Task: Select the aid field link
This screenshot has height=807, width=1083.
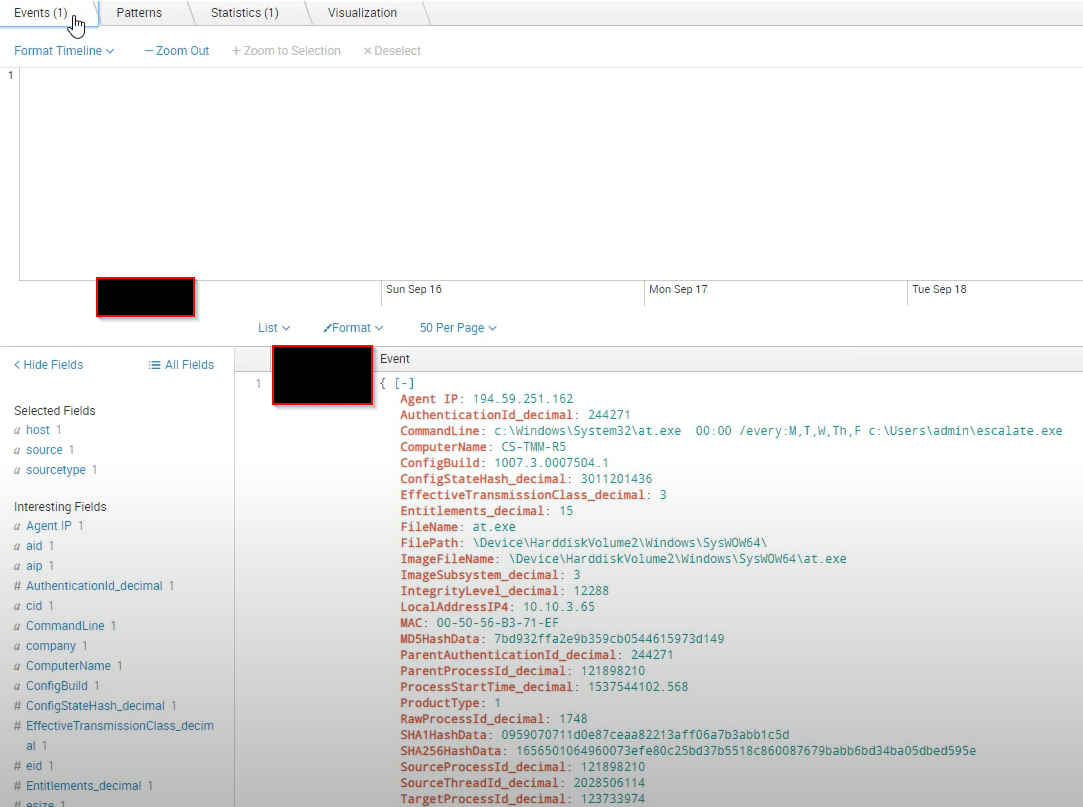Action: (x=33, y=545)
